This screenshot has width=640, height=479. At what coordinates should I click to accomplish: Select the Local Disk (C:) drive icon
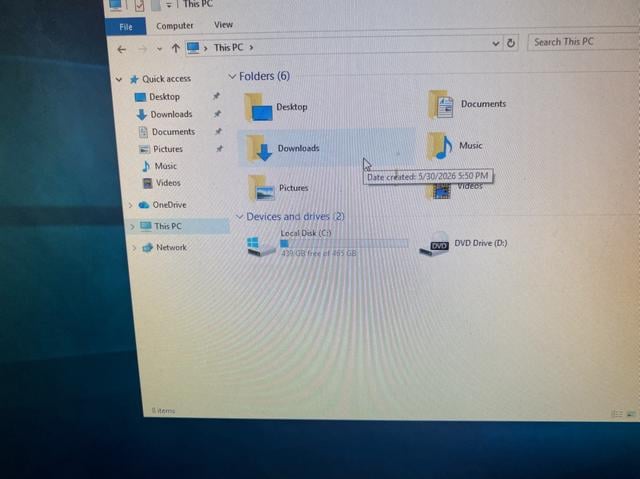(261, 246)
